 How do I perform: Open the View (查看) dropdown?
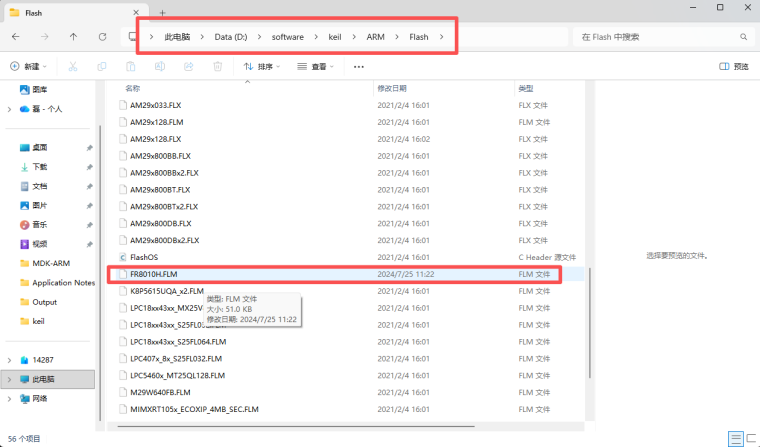click(318, 67)
